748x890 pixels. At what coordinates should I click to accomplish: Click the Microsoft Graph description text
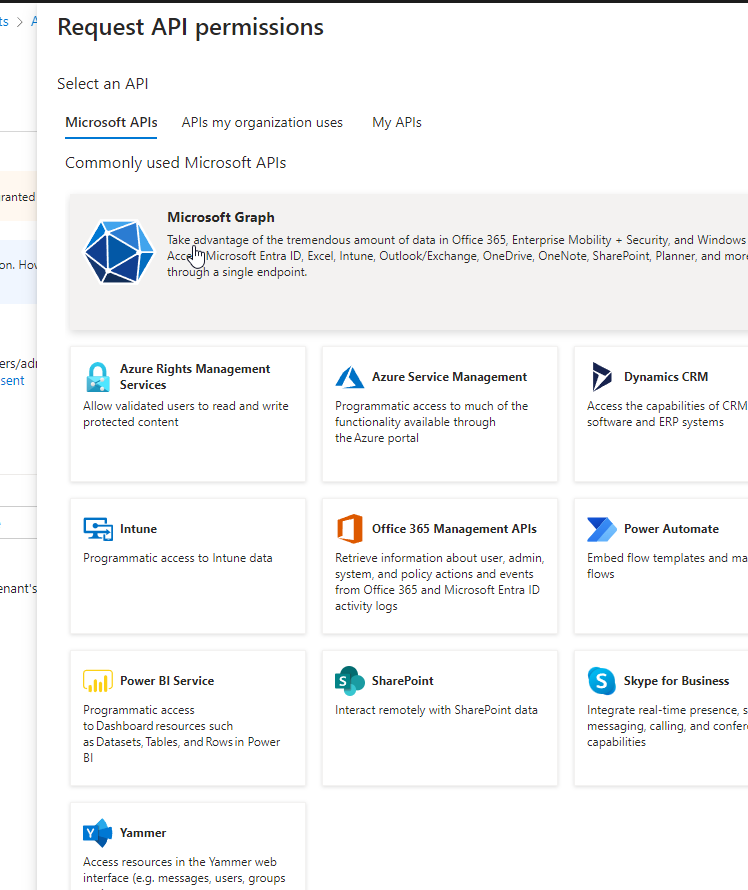(x=457, y=256)
